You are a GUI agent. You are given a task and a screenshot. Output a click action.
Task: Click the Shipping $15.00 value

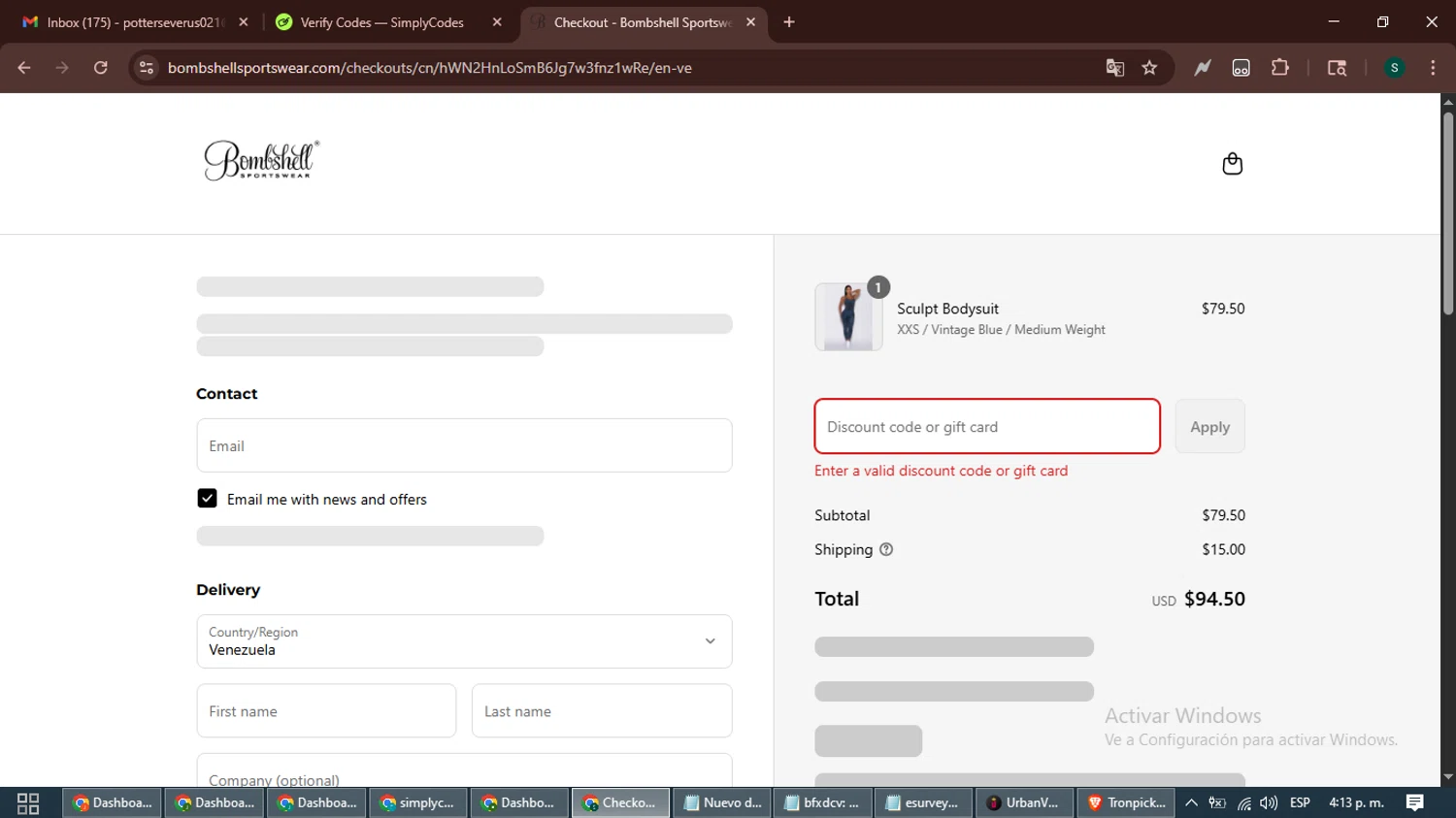tap(1223, 549)
